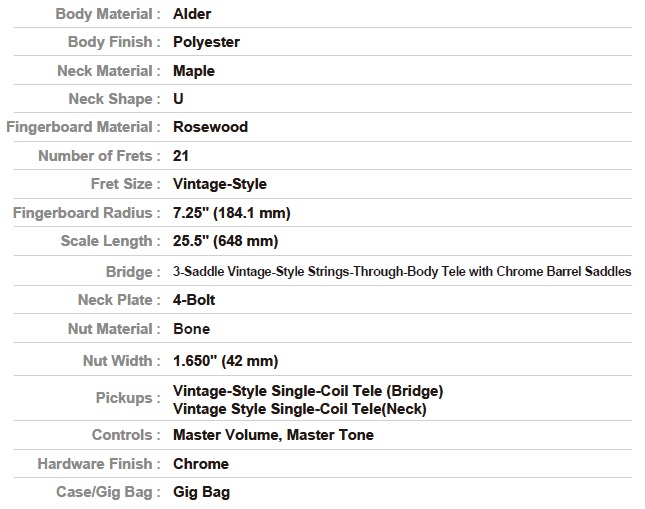Click the Bone nut material value
Viewport: 645px width, 509px height.
click(x=192, y=329)
